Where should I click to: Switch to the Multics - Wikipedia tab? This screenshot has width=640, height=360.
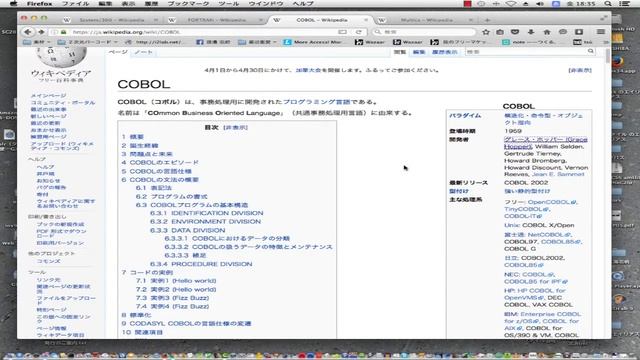(427, 20)
